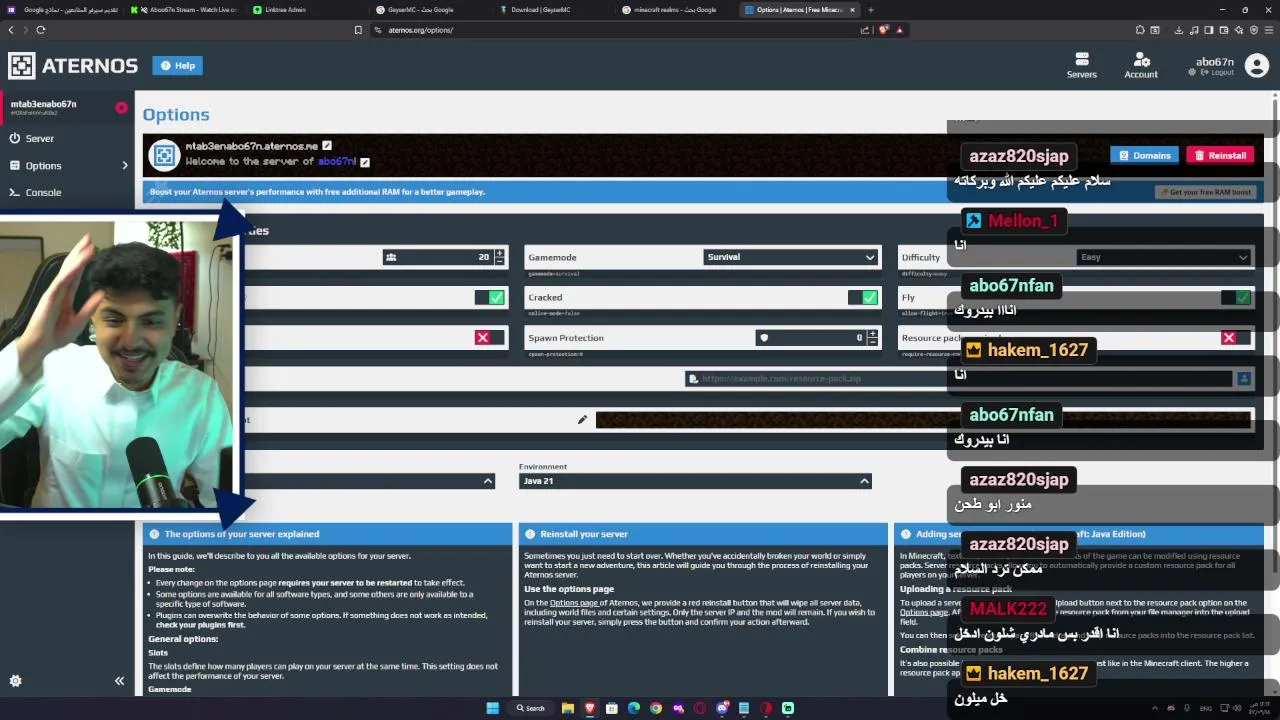Open sidebar settings gear icon

tap(15, 681)
